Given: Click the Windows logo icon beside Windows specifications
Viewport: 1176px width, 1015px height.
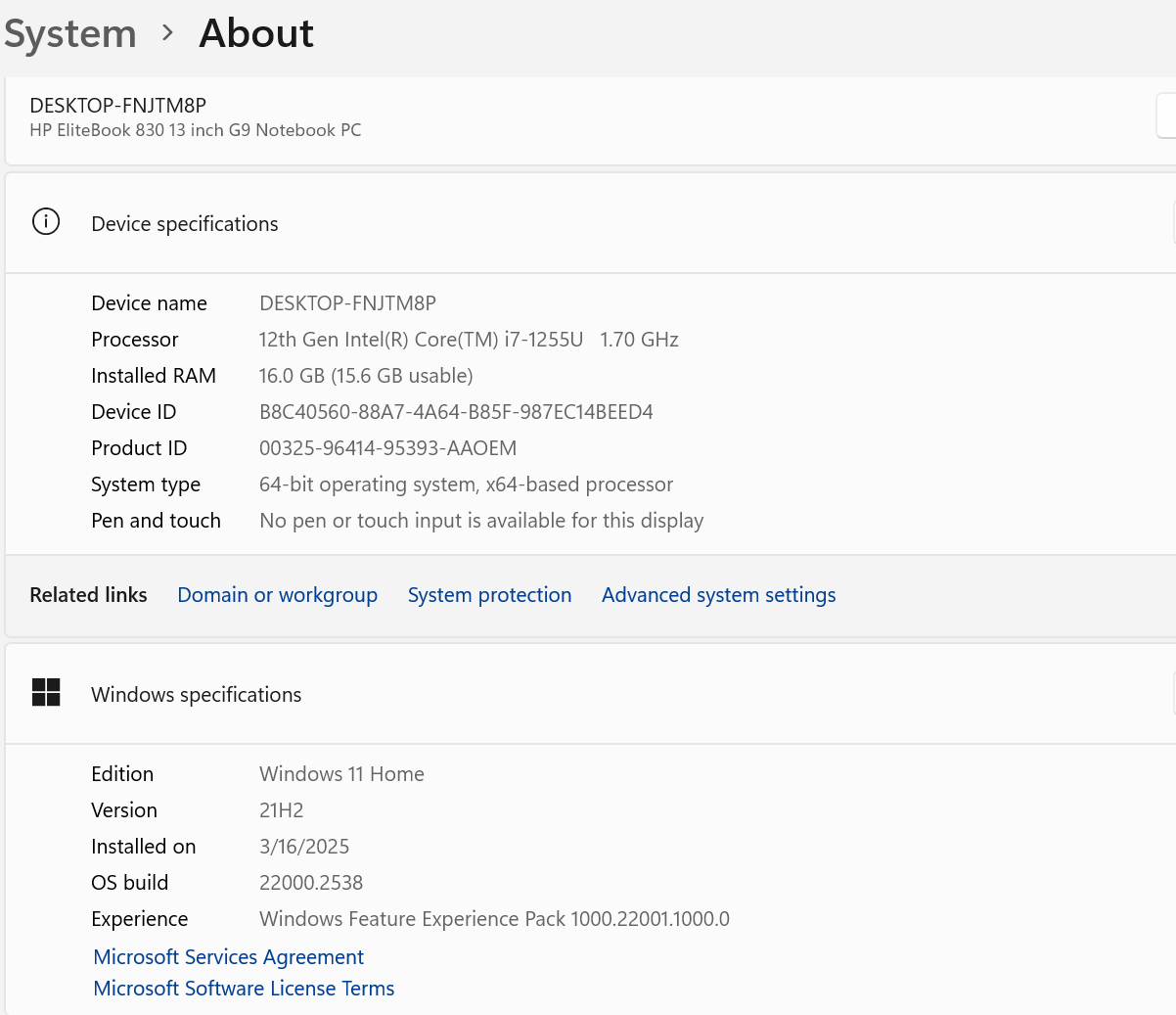Looking at the screenshot, I should 46,693.
